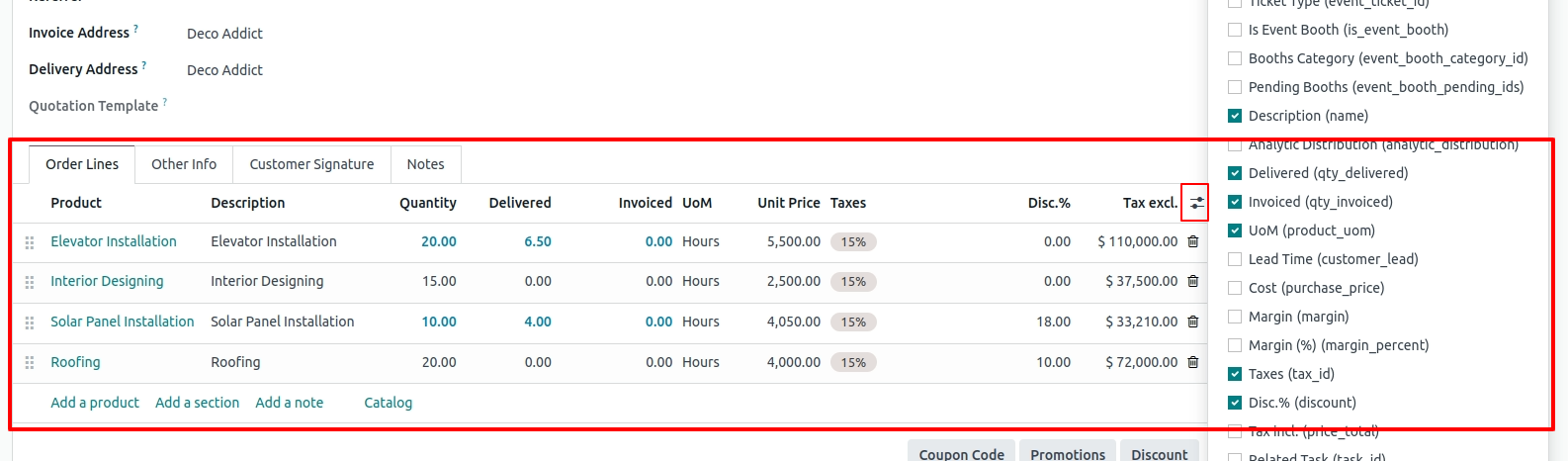Open the optional columns settings icon
Viewport: 1568px width, 461px height.
(1196, 203)
